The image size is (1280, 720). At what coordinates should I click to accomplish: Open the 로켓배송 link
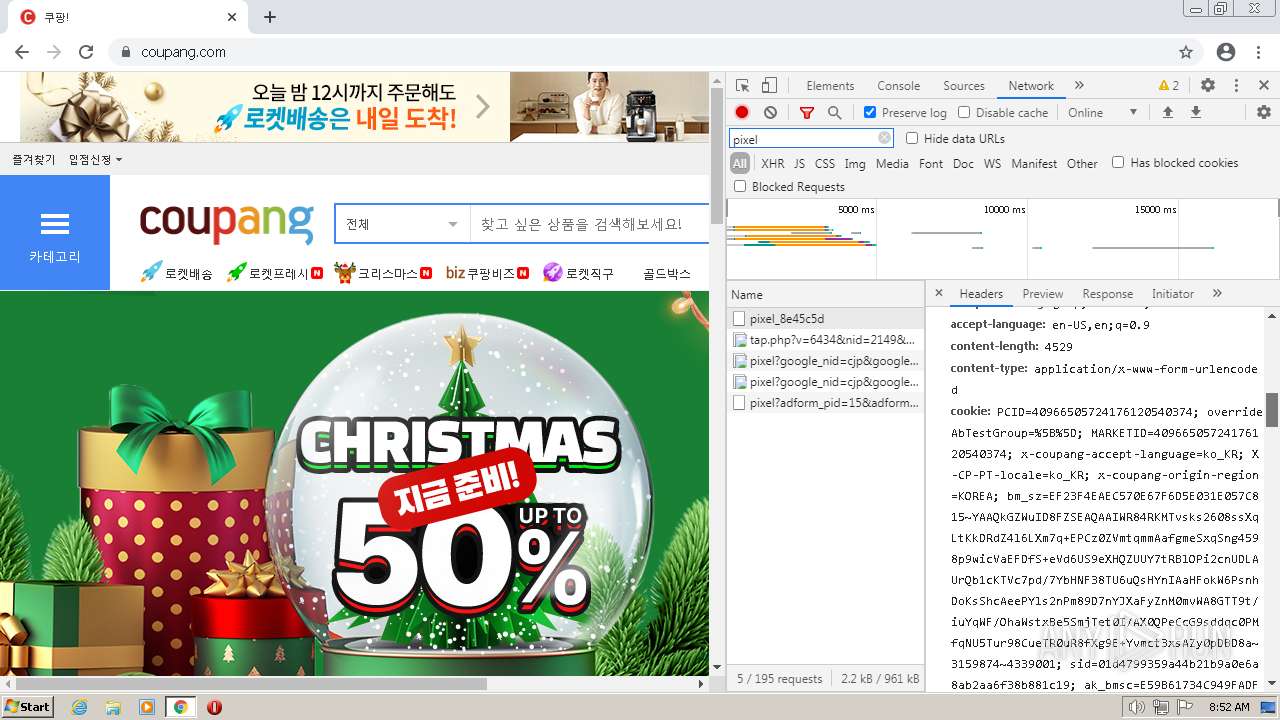click(x=176, y=272)
